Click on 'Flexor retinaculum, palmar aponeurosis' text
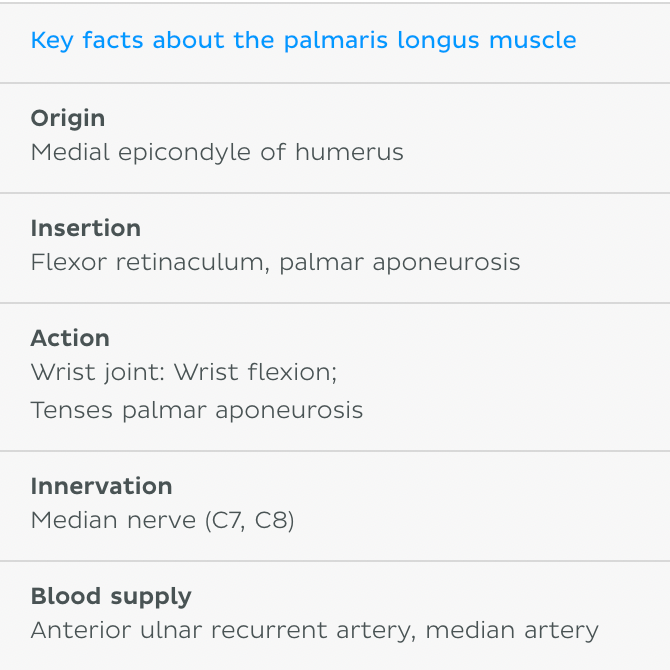The width and height of the screenshot is (670, 670). [275, 262]
